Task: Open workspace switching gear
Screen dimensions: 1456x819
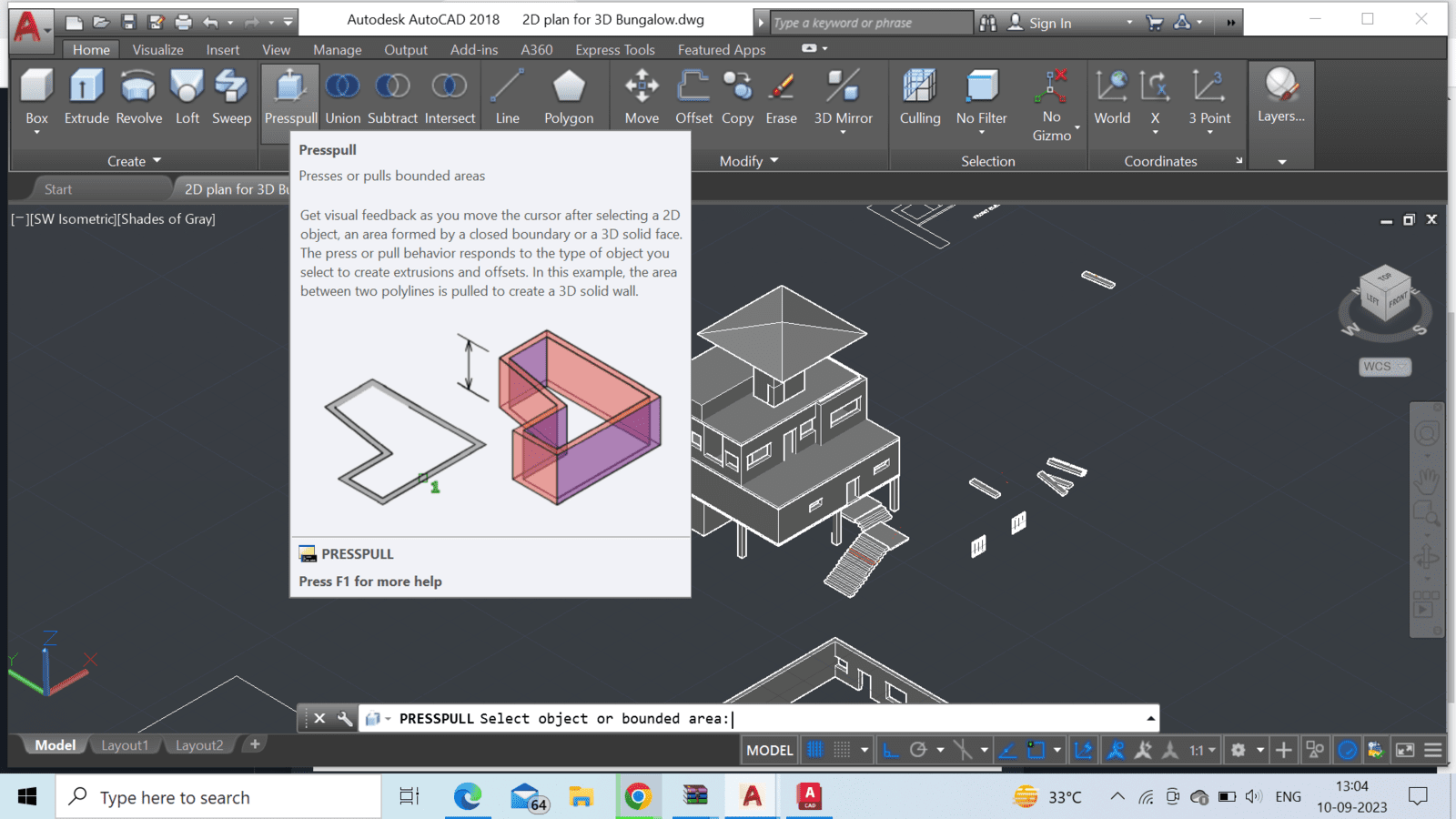Action: (1239, 751)
